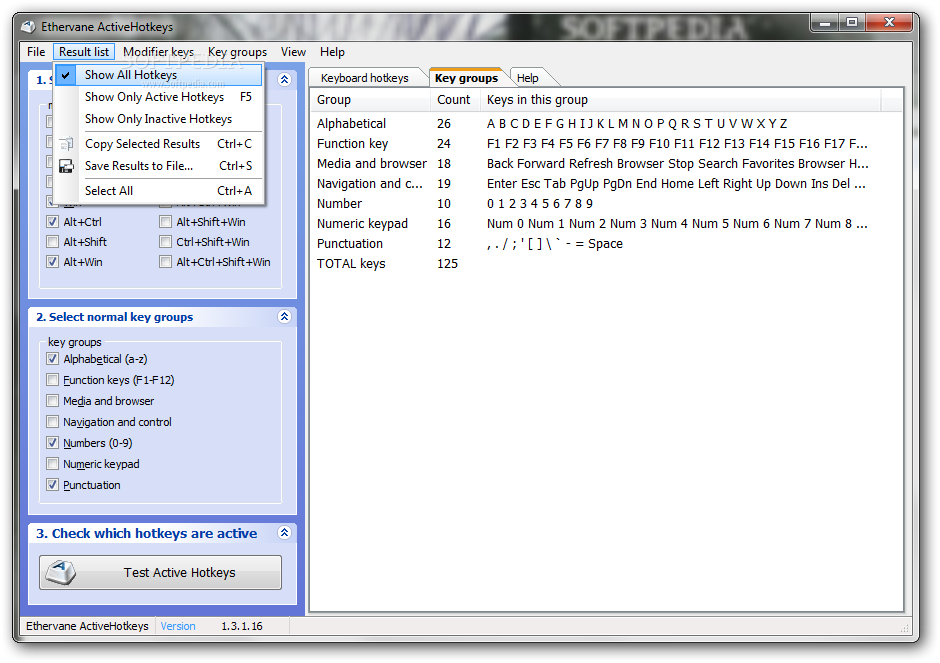Image resolution: width=940 pixels, height=663 pixels.
Task: Uncheck the Alt+Win modifier checkbox
Action: (x=53, y=262)
